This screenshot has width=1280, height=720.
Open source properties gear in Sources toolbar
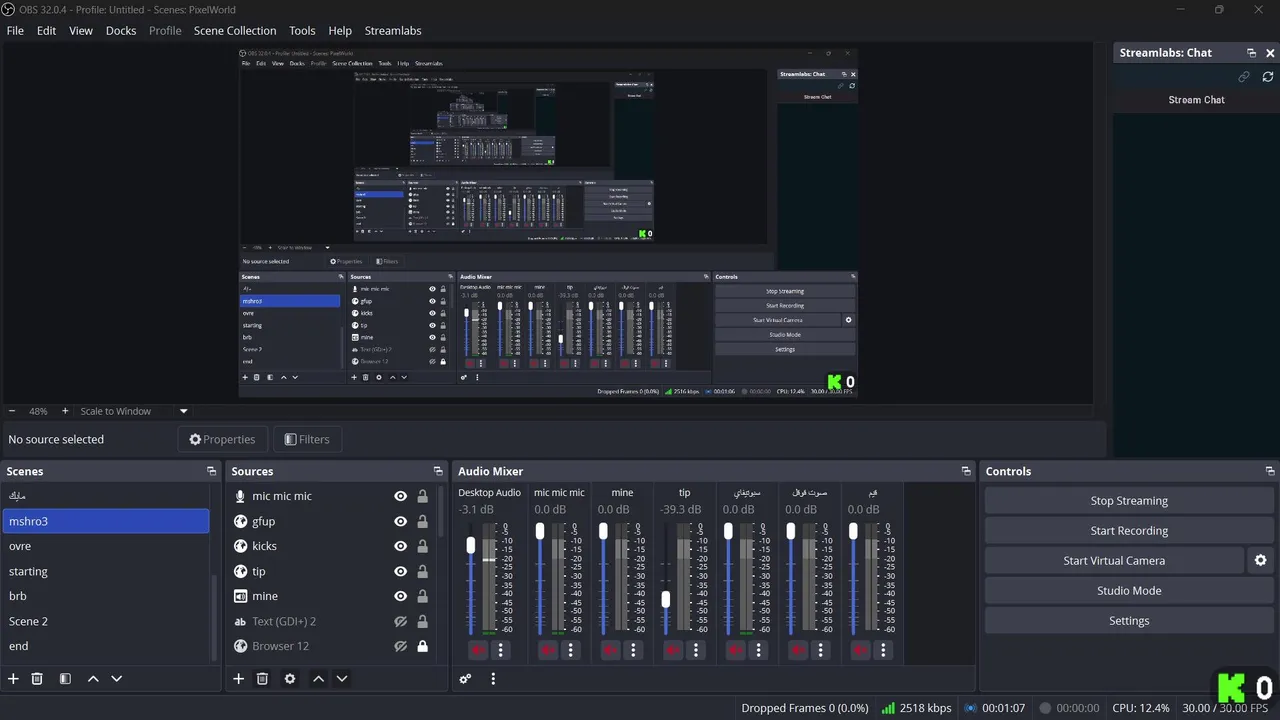(290, 679)
